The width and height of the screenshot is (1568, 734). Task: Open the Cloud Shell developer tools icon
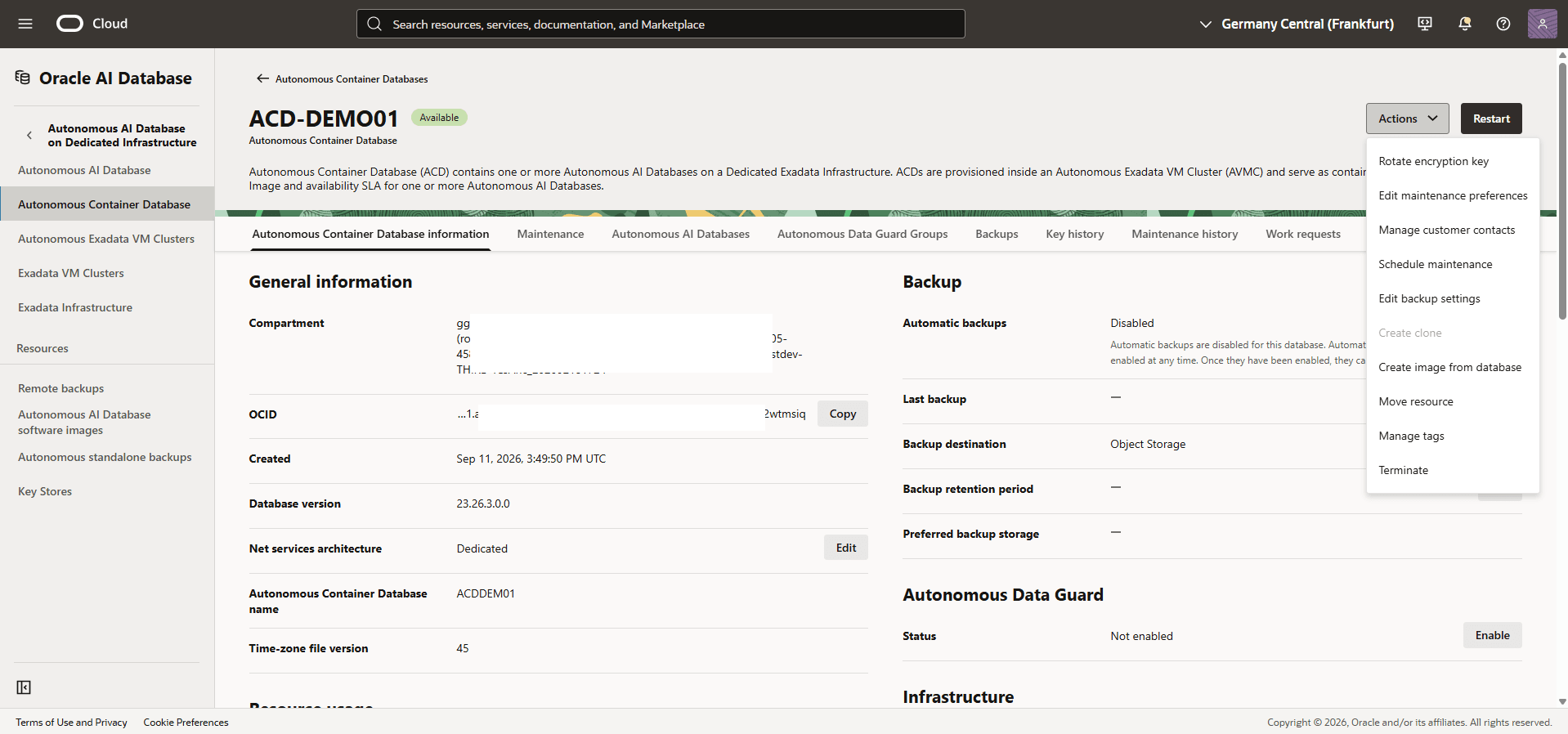coord(1425,24)
